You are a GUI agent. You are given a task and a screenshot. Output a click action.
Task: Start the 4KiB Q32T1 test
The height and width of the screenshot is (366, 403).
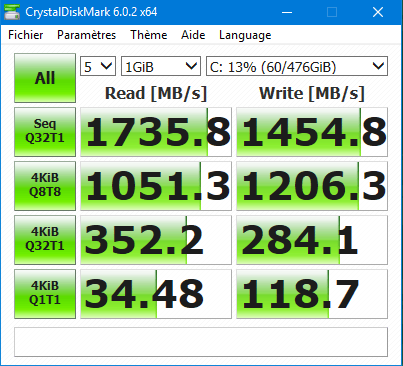click(45, 240)
